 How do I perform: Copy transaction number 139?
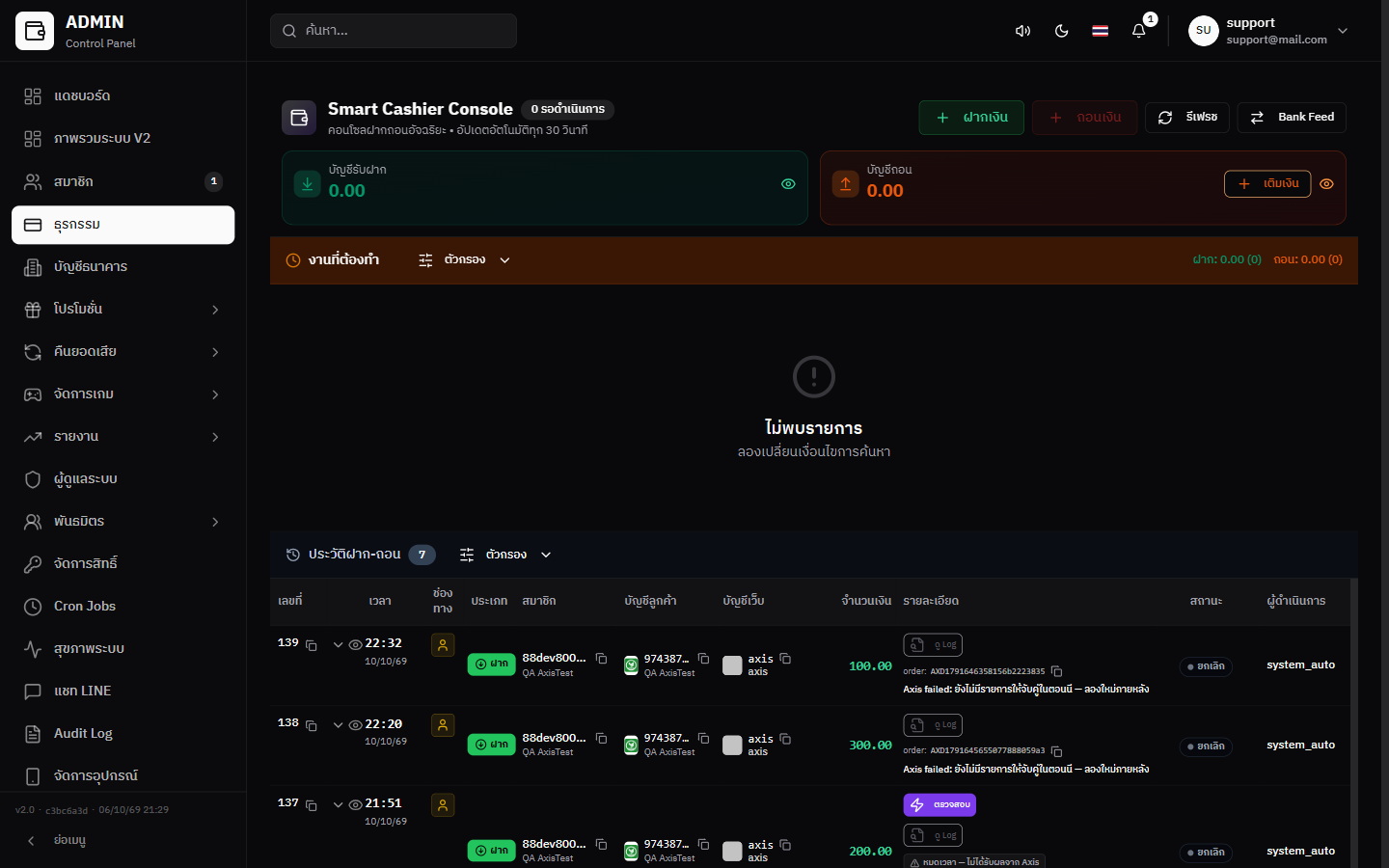point(312,645)
